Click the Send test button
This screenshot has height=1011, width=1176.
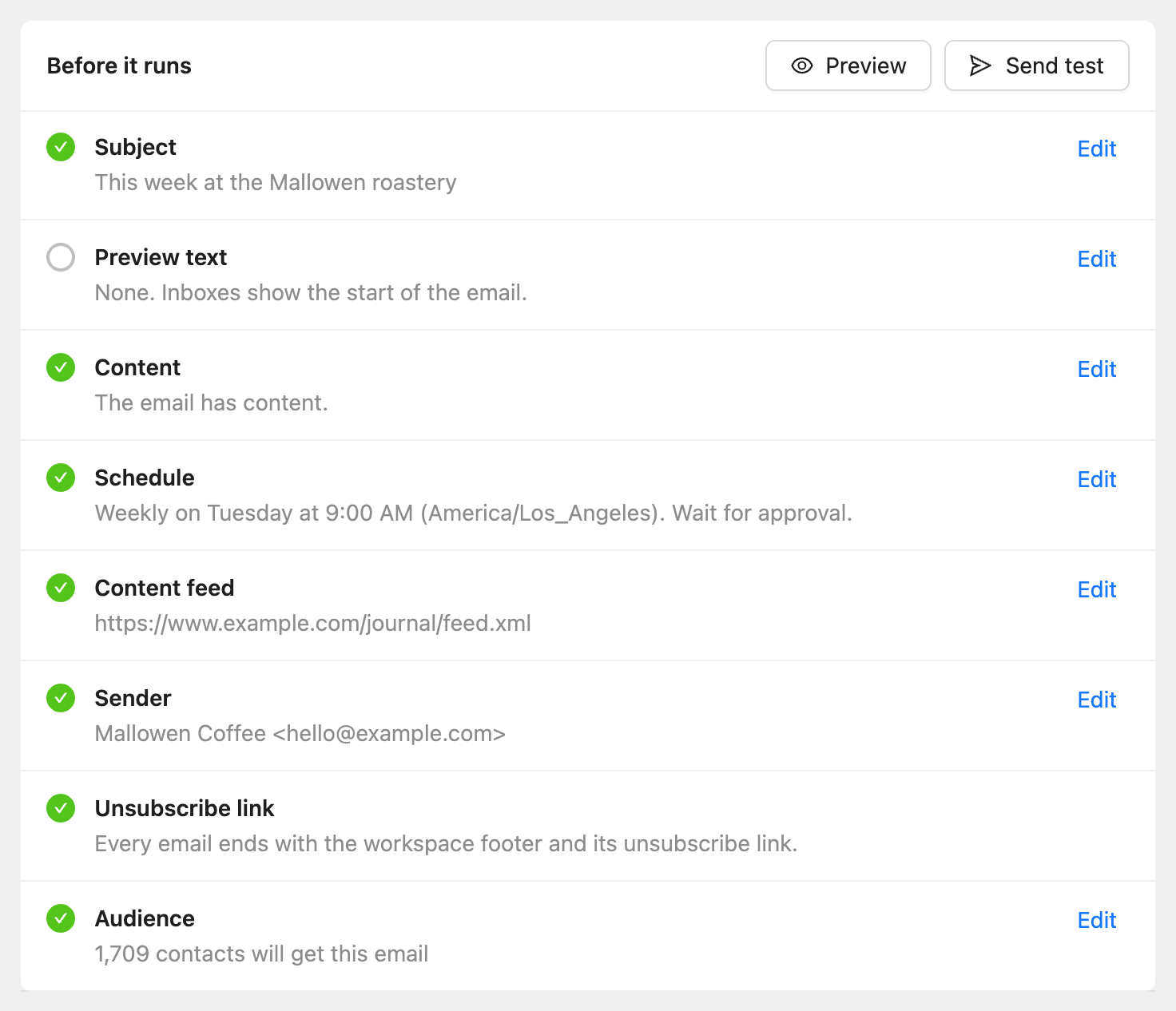[1036, 65]
